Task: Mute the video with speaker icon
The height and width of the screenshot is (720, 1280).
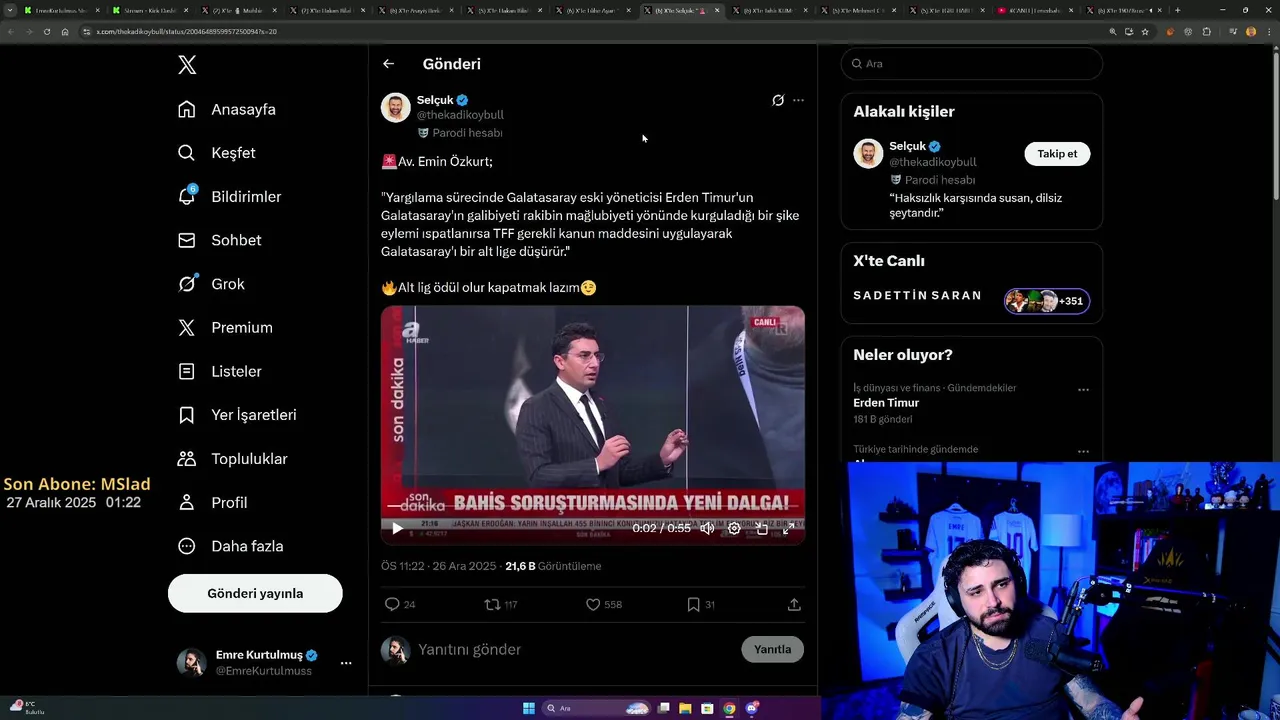Action: tap(707, 528)
